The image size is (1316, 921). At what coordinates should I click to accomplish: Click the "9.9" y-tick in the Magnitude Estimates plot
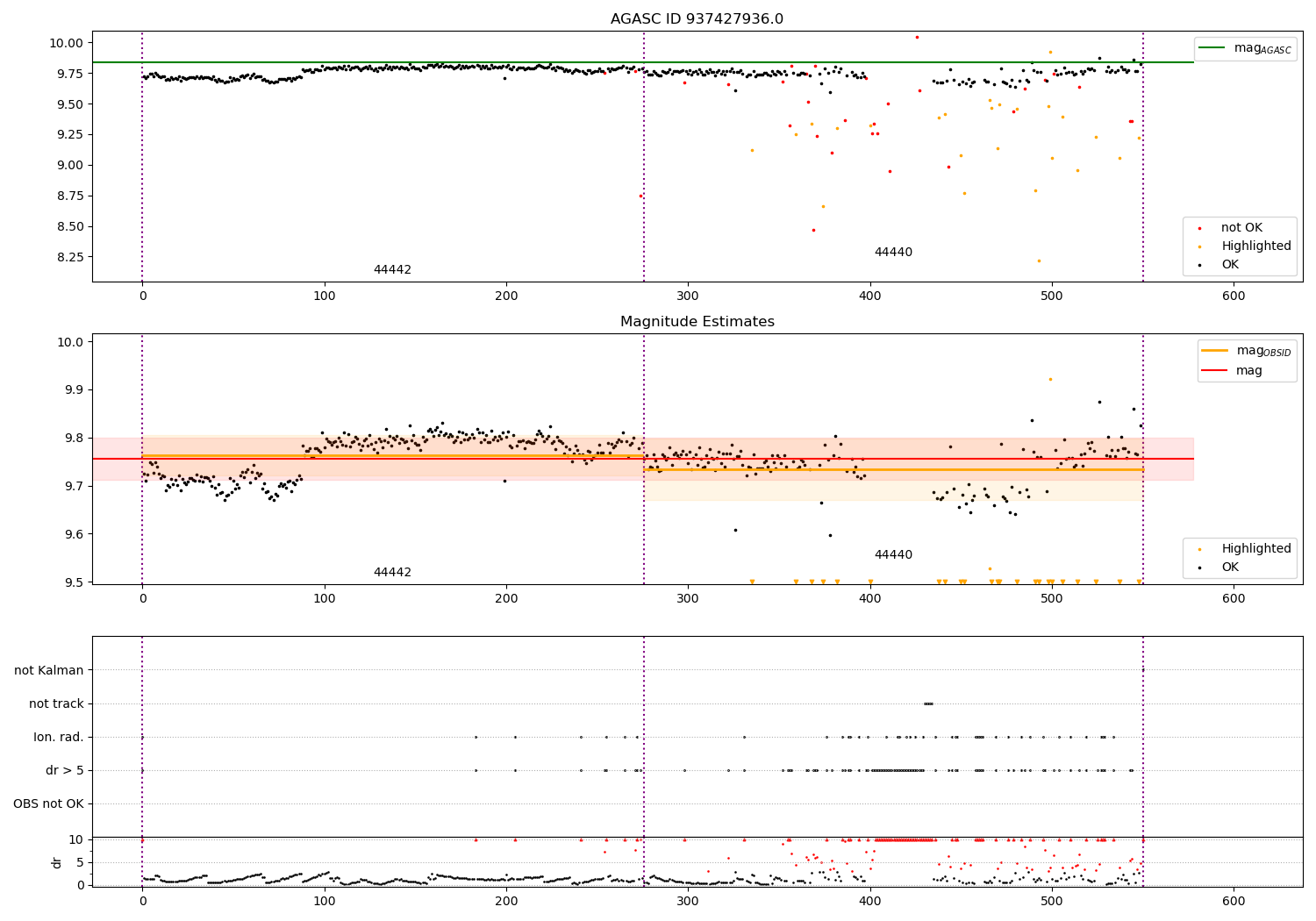pos(73,390)
